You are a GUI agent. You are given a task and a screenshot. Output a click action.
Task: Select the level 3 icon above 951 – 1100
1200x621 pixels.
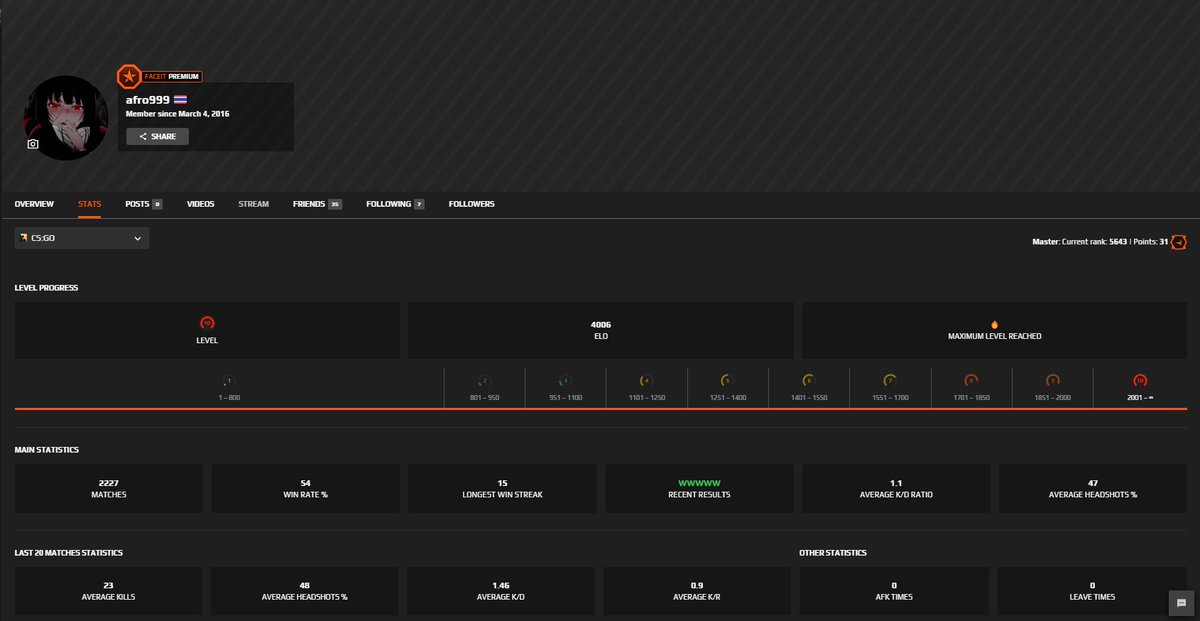coord(565,381)
